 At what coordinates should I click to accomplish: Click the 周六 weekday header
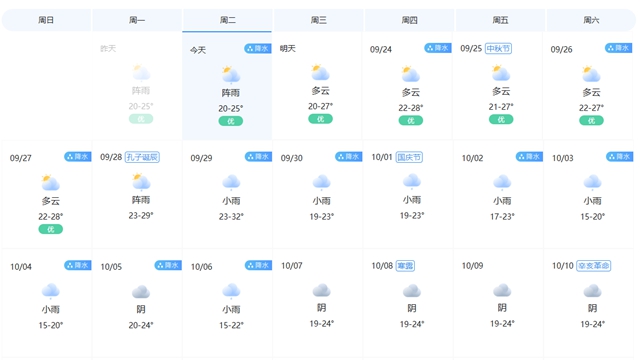click(x=591, y=20)
